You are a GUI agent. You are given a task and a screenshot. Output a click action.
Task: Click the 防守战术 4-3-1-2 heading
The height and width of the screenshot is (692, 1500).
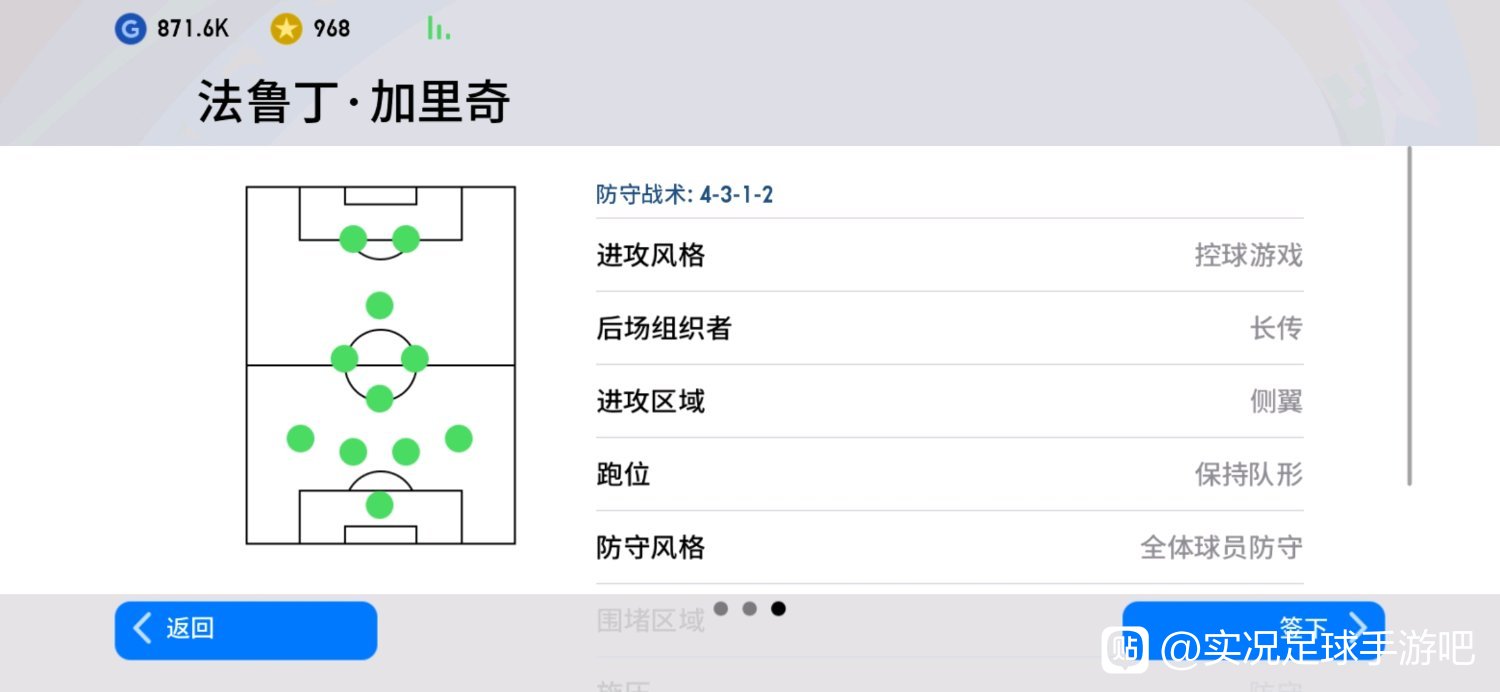(684, 194)
